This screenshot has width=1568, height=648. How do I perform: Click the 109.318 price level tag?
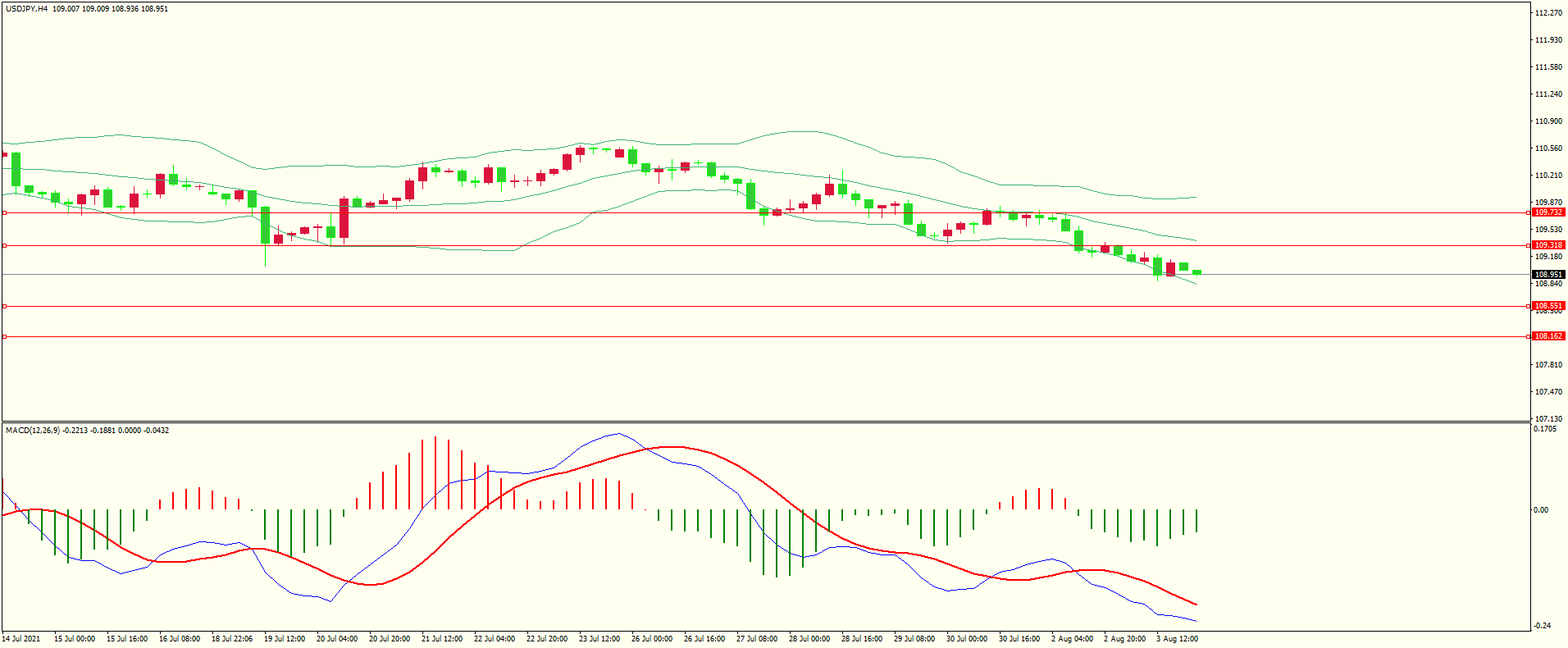(x=1548, y=245)
